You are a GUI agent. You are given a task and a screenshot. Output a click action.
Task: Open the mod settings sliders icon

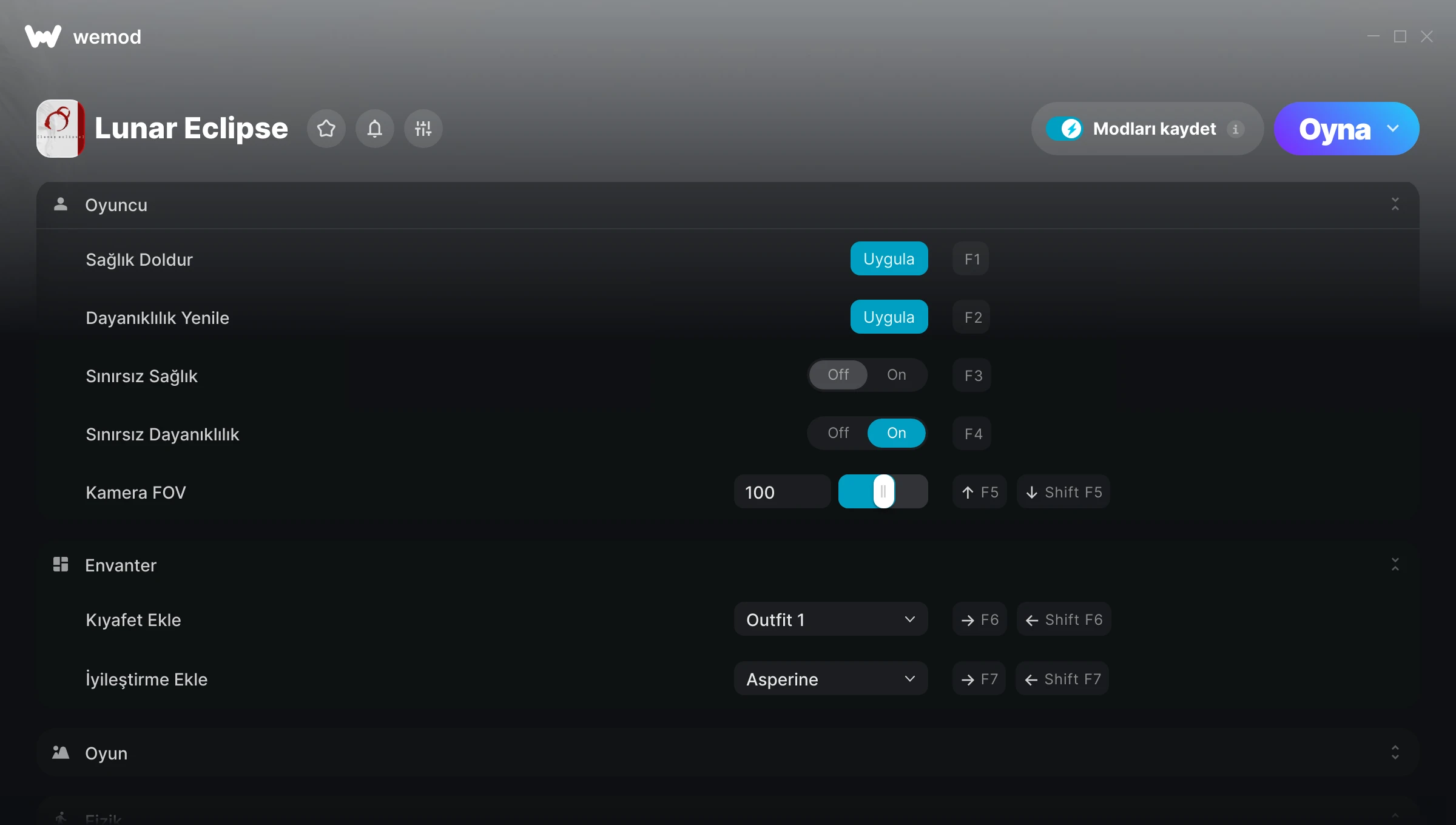coord(423,129)
